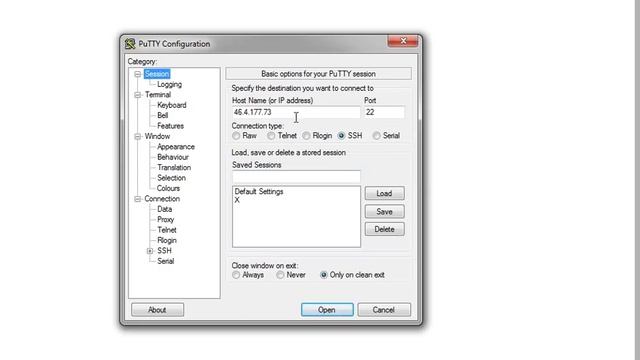Open Selection settings category
The image size is (640, 360).
[x=171, y=178]
